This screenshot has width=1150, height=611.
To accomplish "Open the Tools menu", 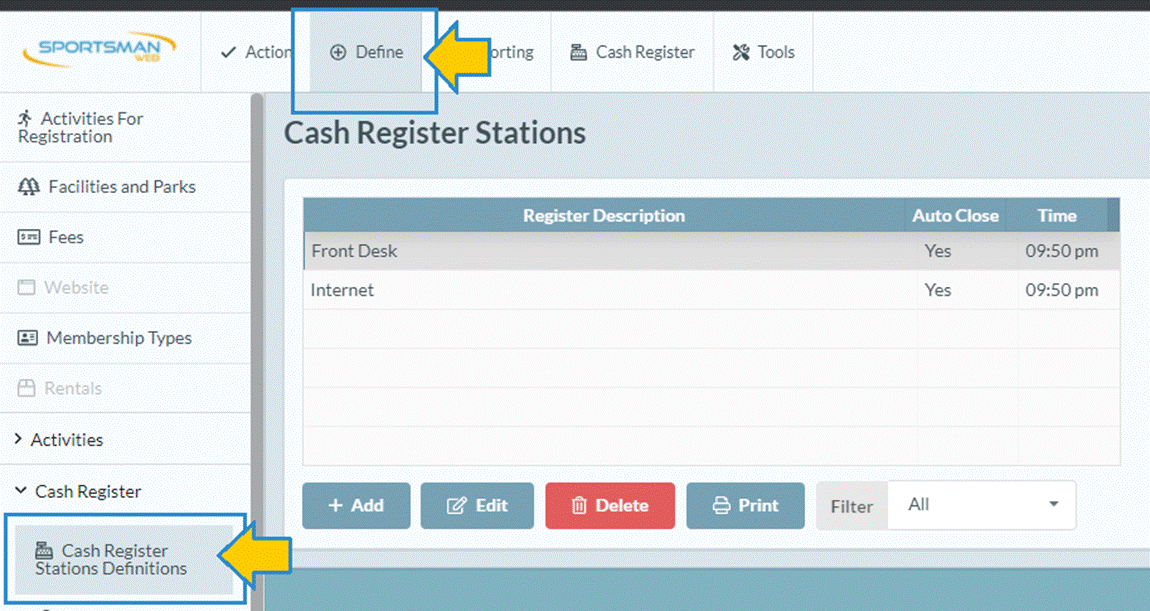I will (x=763, y=52).
